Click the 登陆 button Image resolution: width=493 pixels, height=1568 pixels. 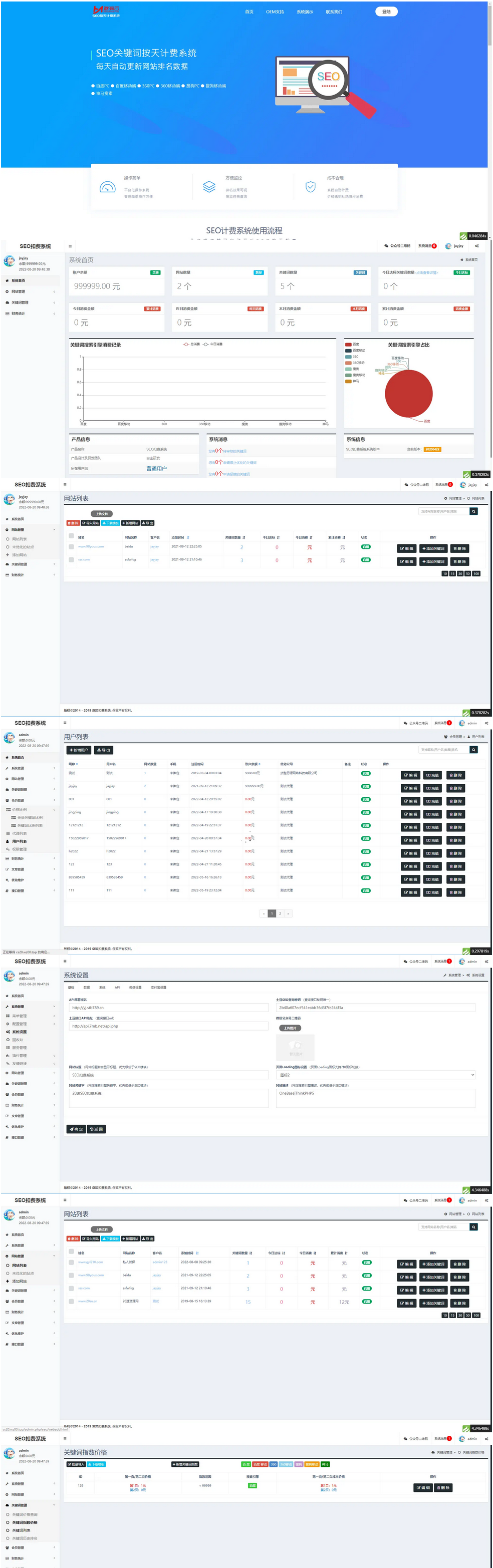coord(386,12)
